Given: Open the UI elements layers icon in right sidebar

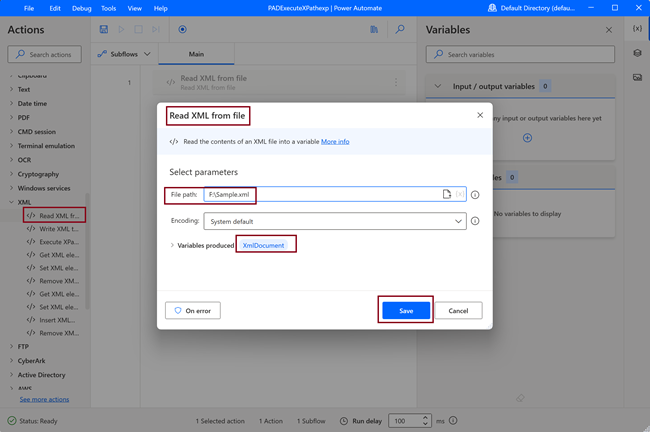Looking at the screenshot, I should (x=637, y=52).
